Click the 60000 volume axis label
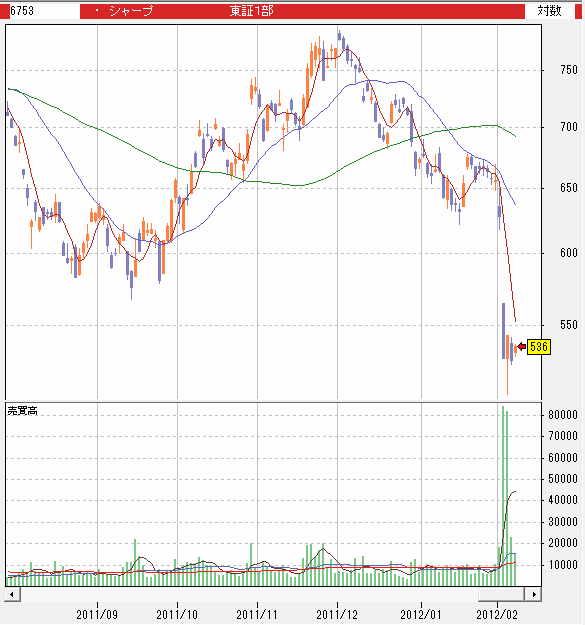 [x=563, y=458]
